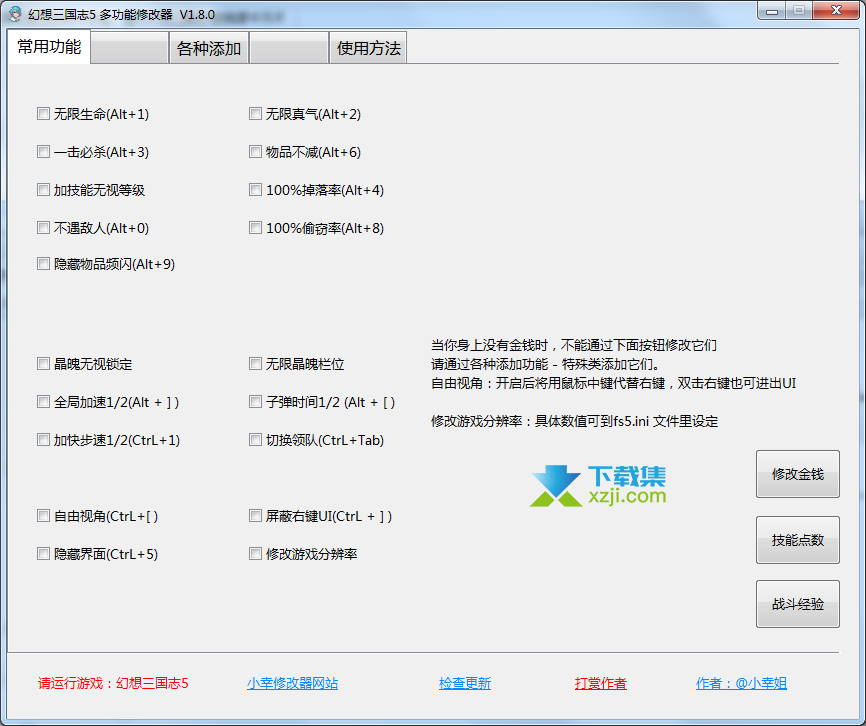Viewport: 866px width, 726px height.
Task: Open the blank tab after 常用功能
Action: 130,48
